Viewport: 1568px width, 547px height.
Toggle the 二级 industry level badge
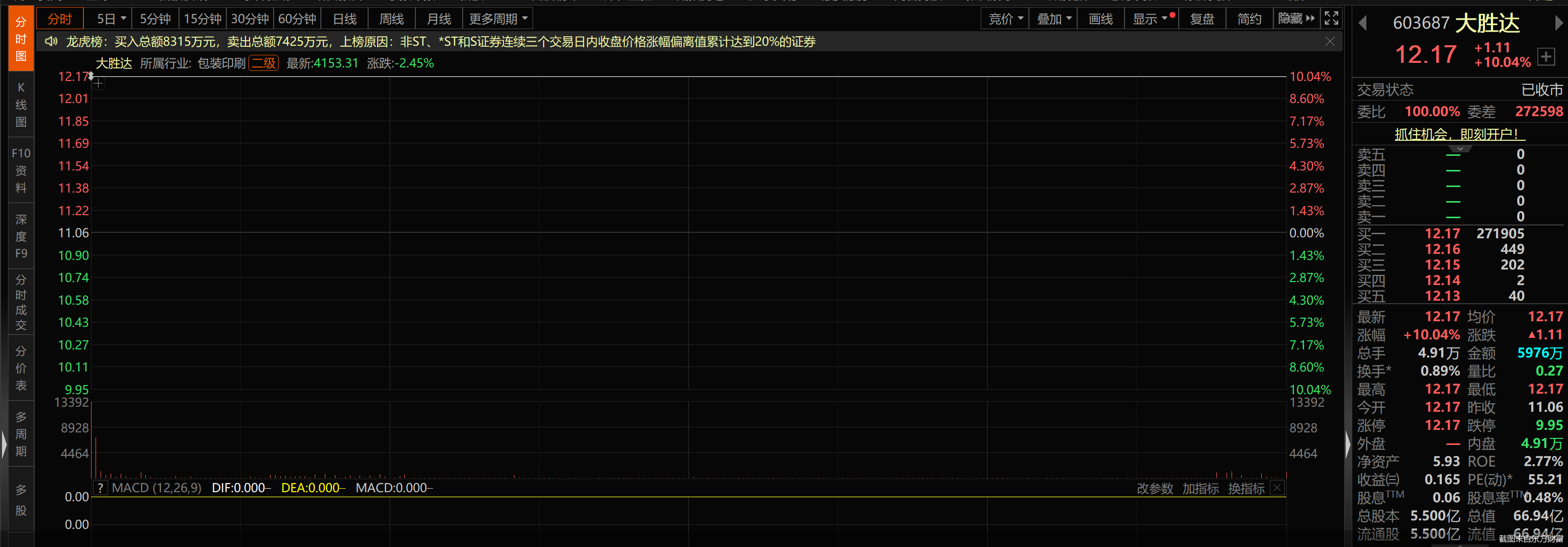(x=264, y=63)
